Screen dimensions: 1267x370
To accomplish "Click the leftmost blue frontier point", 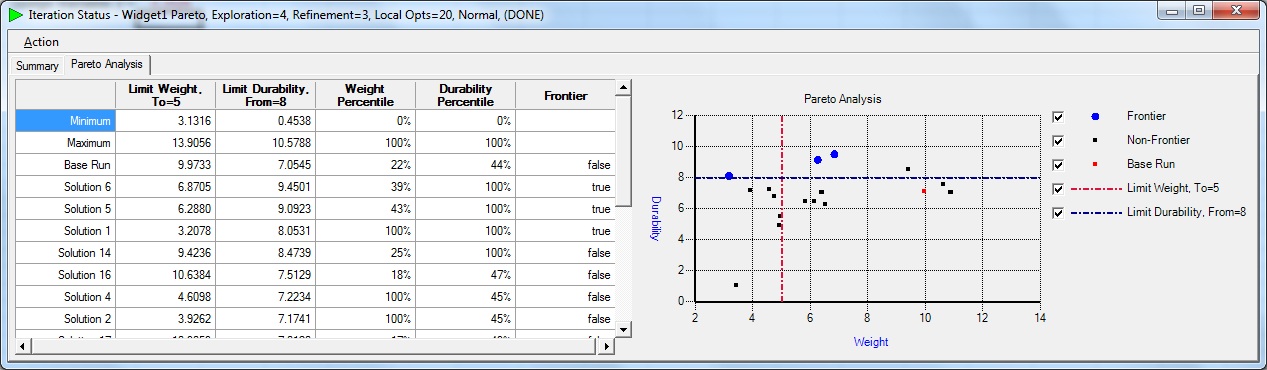I will pyautogui.click(x=729, y=176).
